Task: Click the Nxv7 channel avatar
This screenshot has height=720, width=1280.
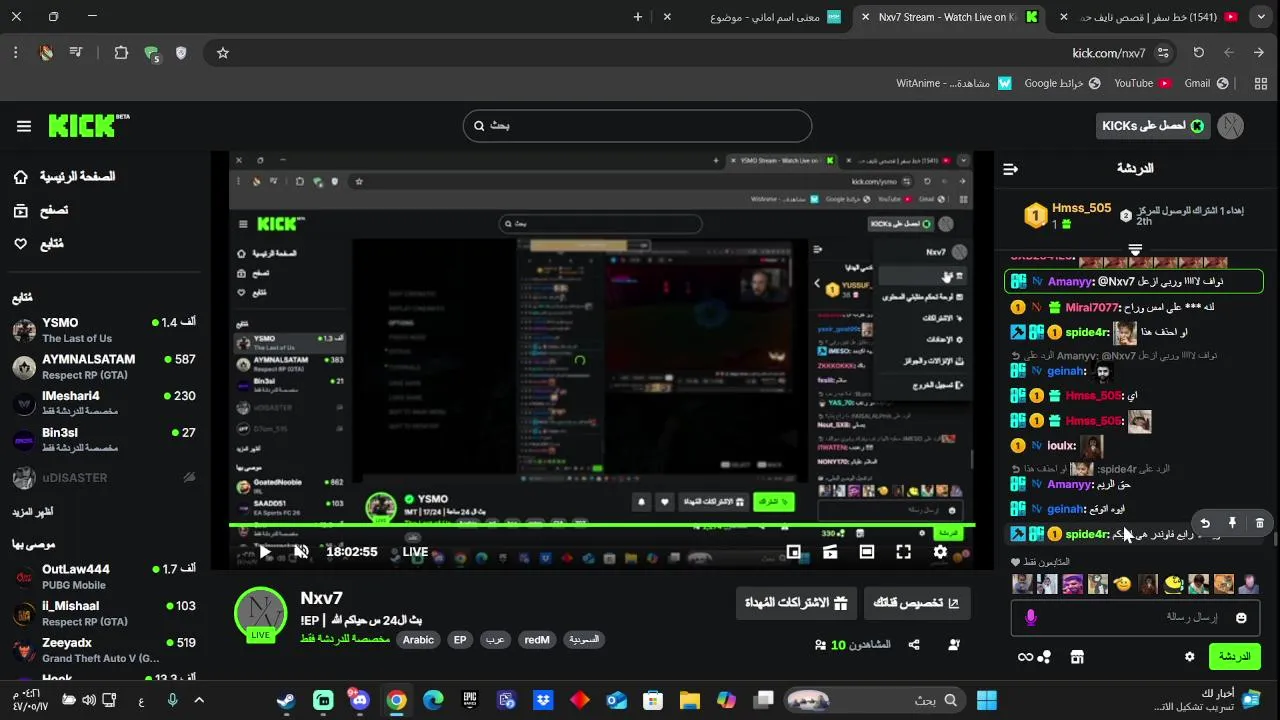Action: tap(261, 613)
